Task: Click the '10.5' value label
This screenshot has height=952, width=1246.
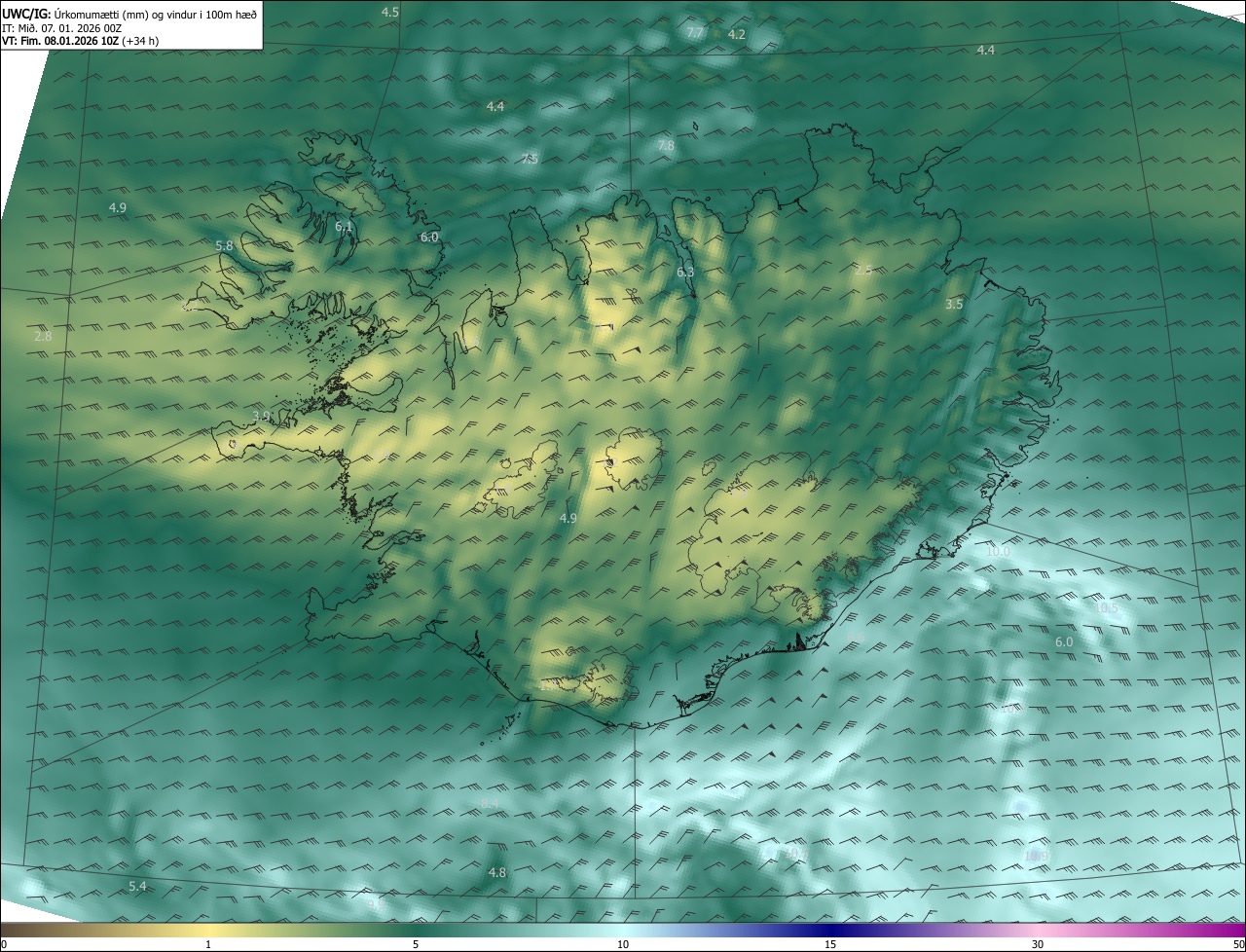Action: 1107,608
